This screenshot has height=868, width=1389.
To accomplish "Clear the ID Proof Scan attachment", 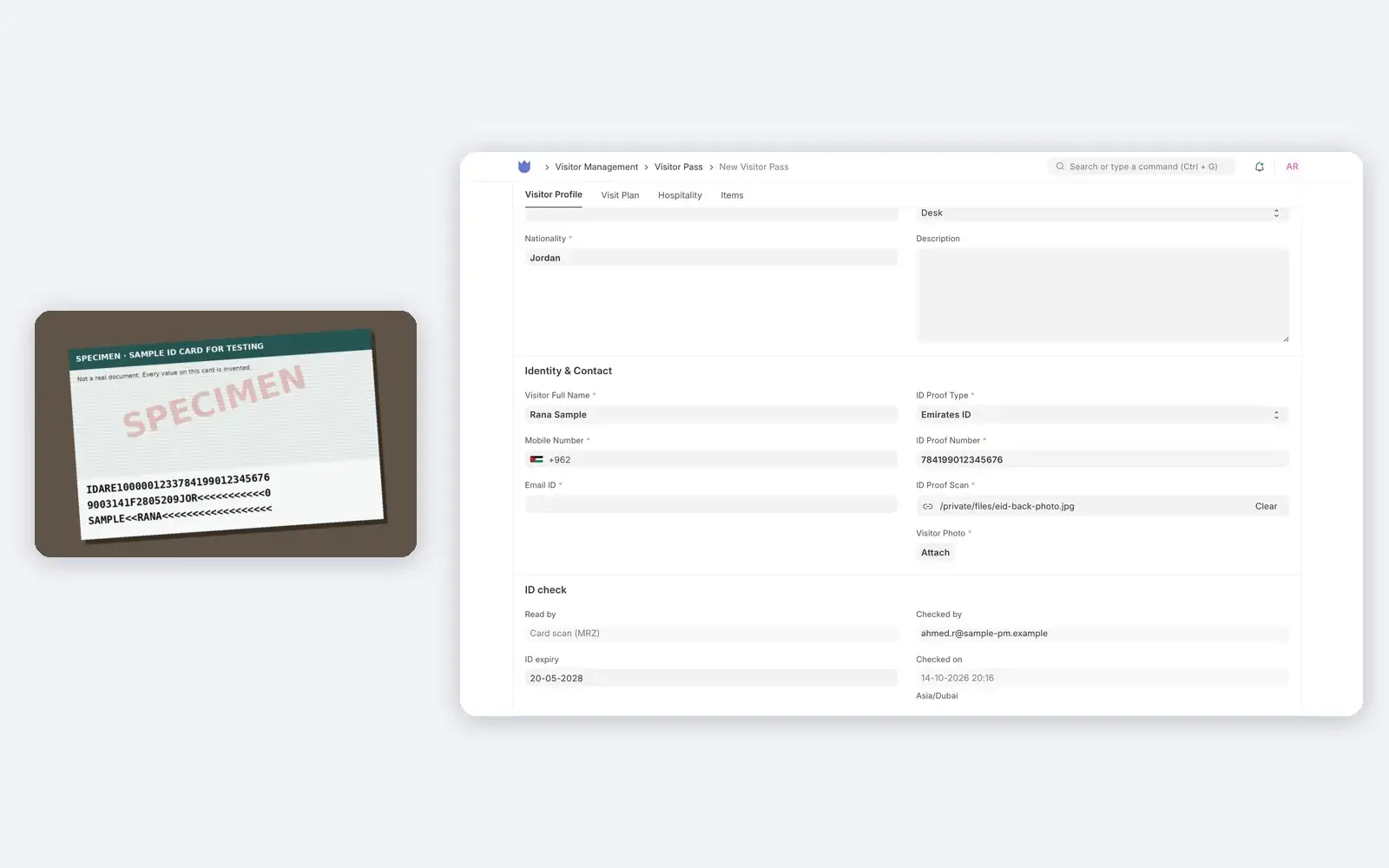I will tap(1266, 506).
